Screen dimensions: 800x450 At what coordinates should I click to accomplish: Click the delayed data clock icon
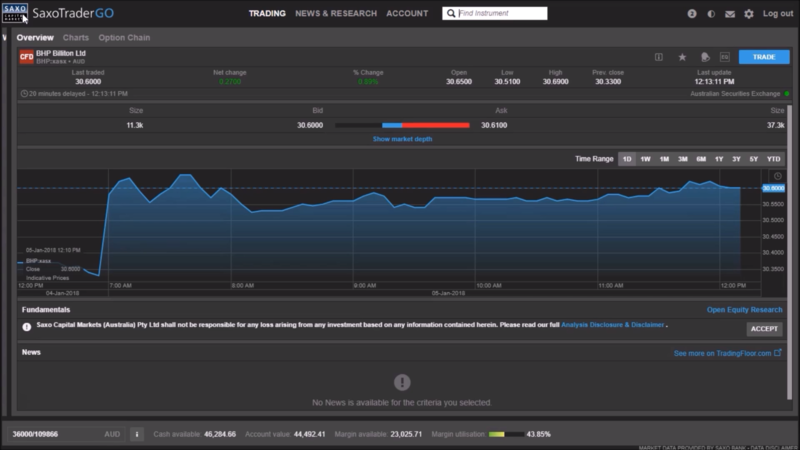point(24,93)
